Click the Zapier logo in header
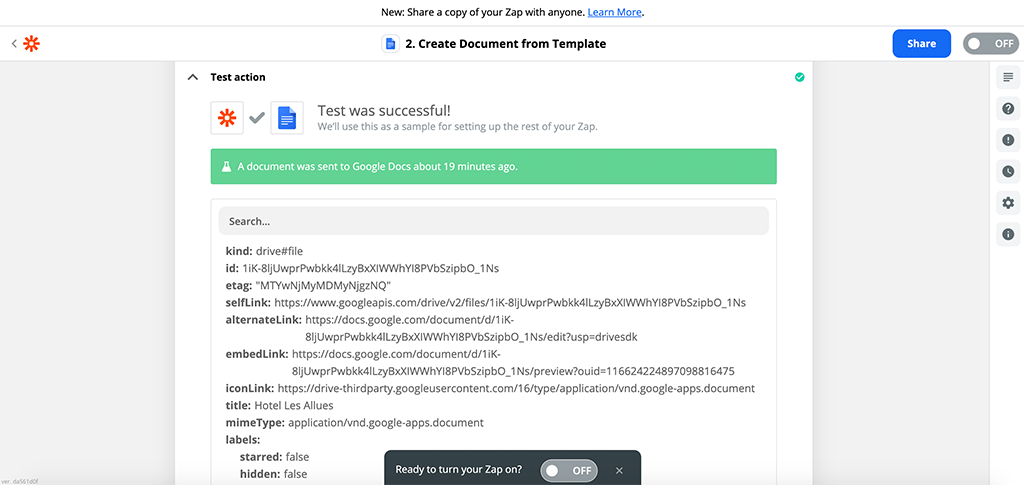The height and width of the screenshot is (485, 1024). tap(32, 44)
